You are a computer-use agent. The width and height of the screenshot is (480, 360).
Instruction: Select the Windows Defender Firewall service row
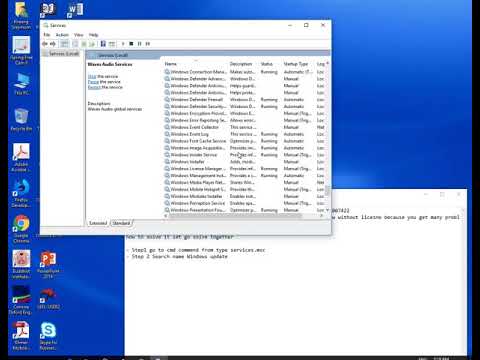point(244,100)
